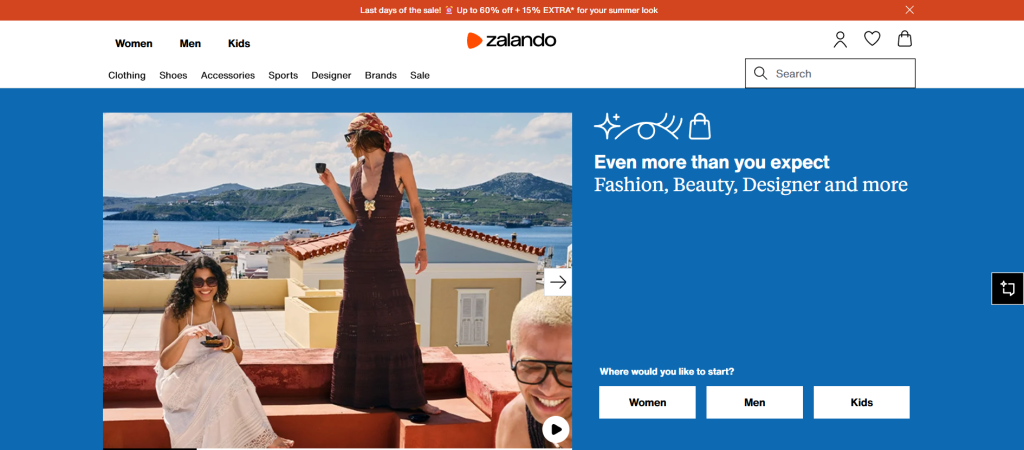Open the Clothing menu
This screenshot has width=1024, height=450.
click(127, 75)
